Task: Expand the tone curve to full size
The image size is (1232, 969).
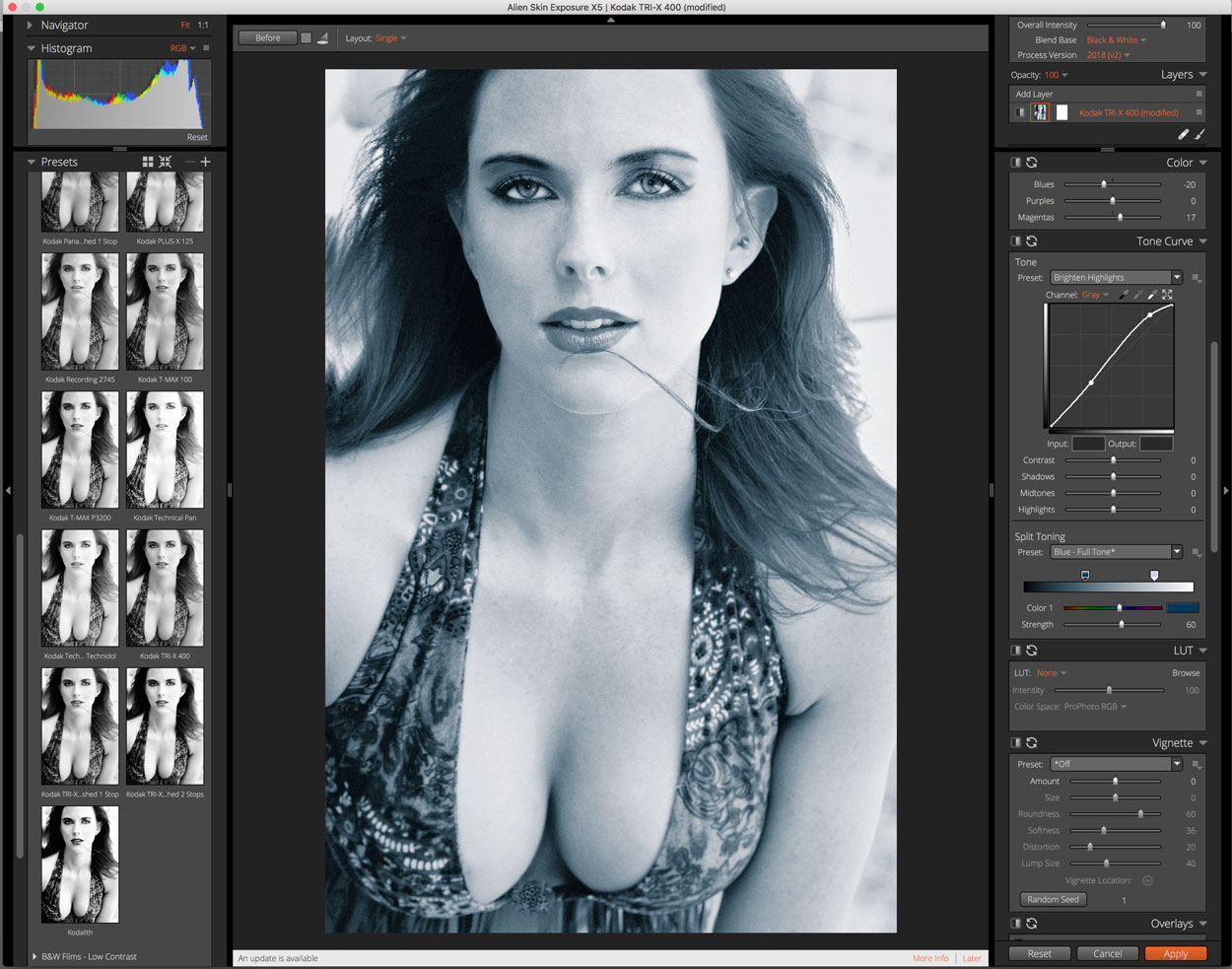Action: 1167,295
